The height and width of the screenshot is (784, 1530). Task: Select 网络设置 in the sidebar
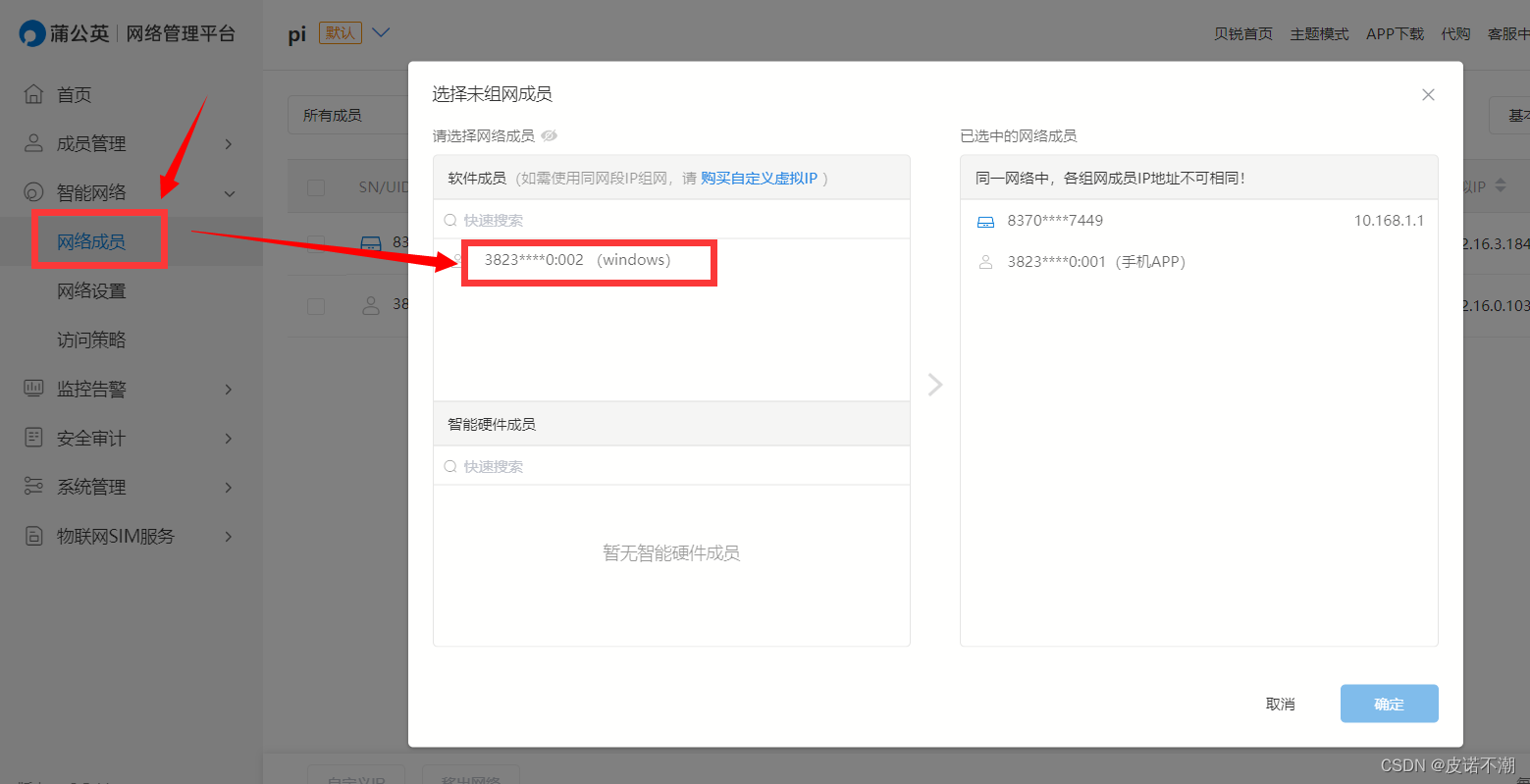click(x=91, y=290)
